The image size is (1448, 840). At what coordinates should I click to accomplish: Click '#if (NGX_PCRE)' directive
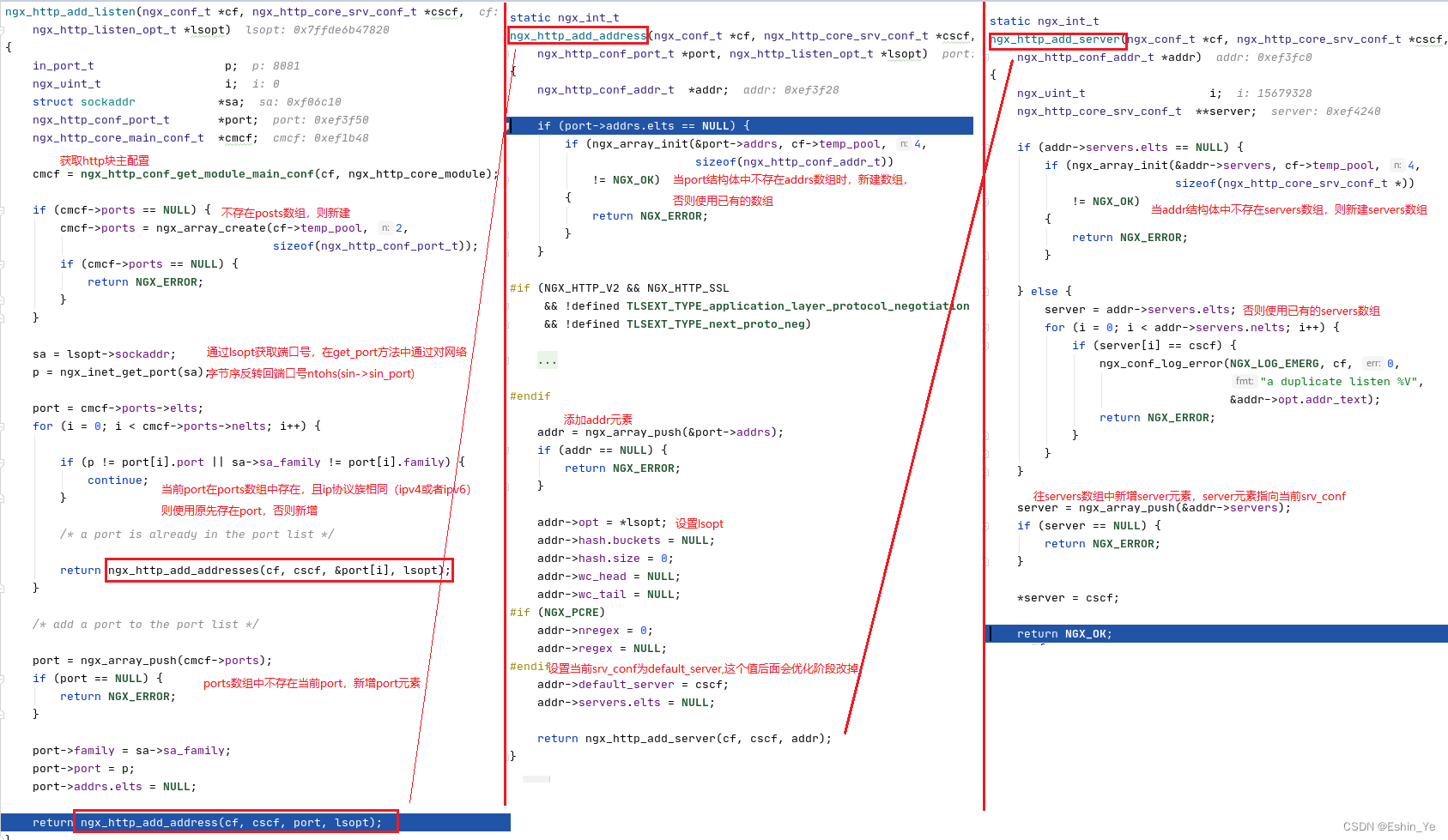[x=557, y=613]
